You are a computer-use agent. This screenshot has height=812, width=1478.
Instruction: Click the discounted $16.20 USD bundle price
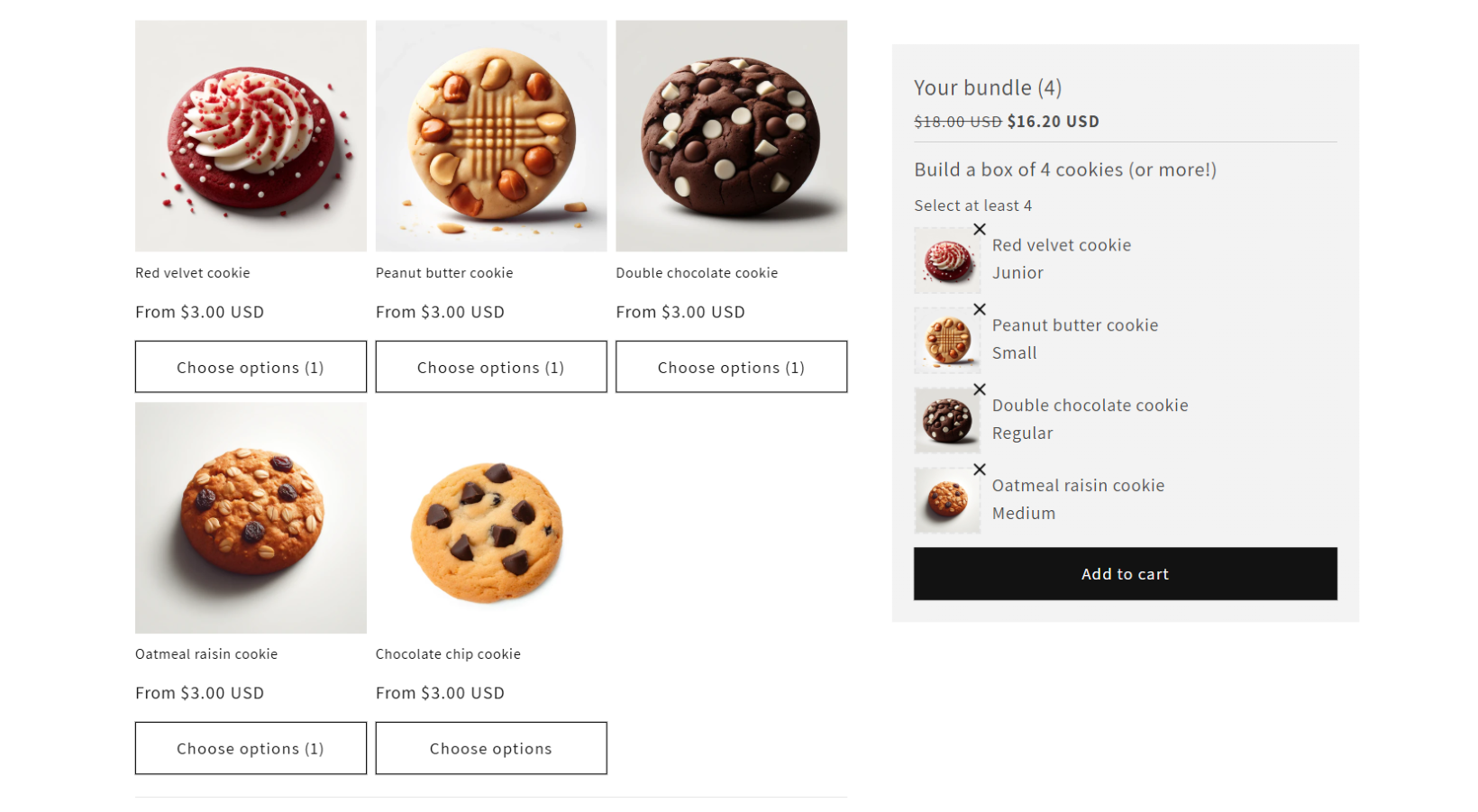[1053, 121]
